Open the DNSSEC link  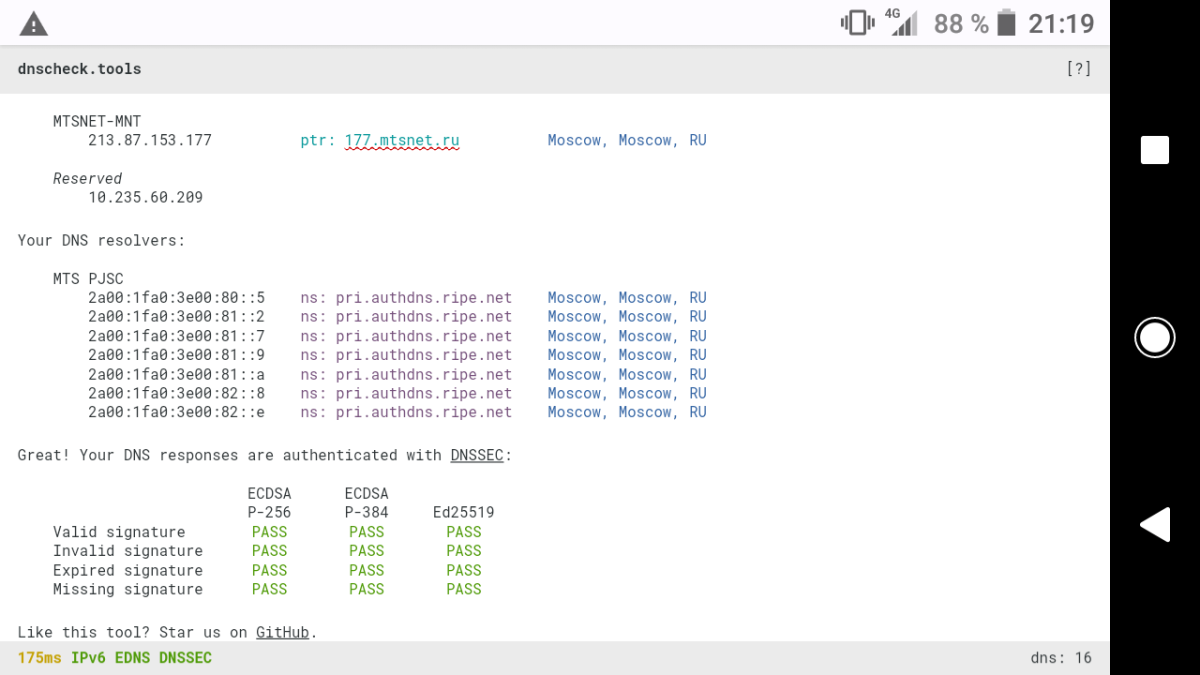(477, 455)
